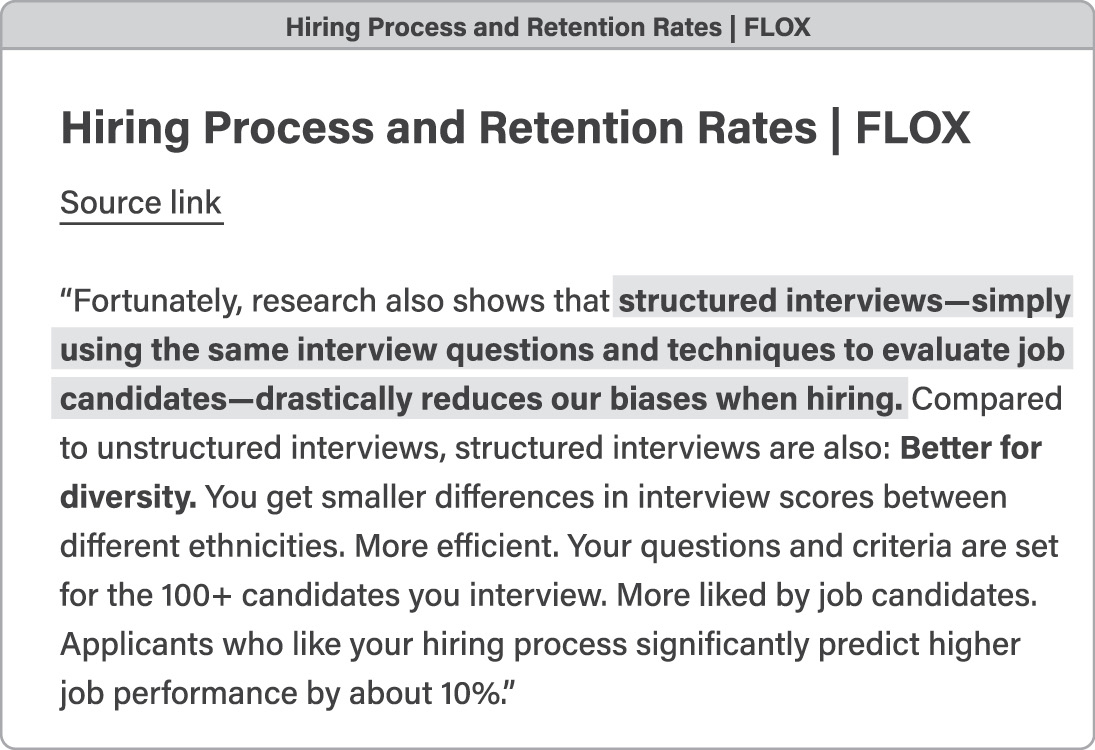This screenshot has width=1095, height=750.
Task: Click the highlighted phrase 'structured interviews—simply'
Action: (x=844, y=301)
